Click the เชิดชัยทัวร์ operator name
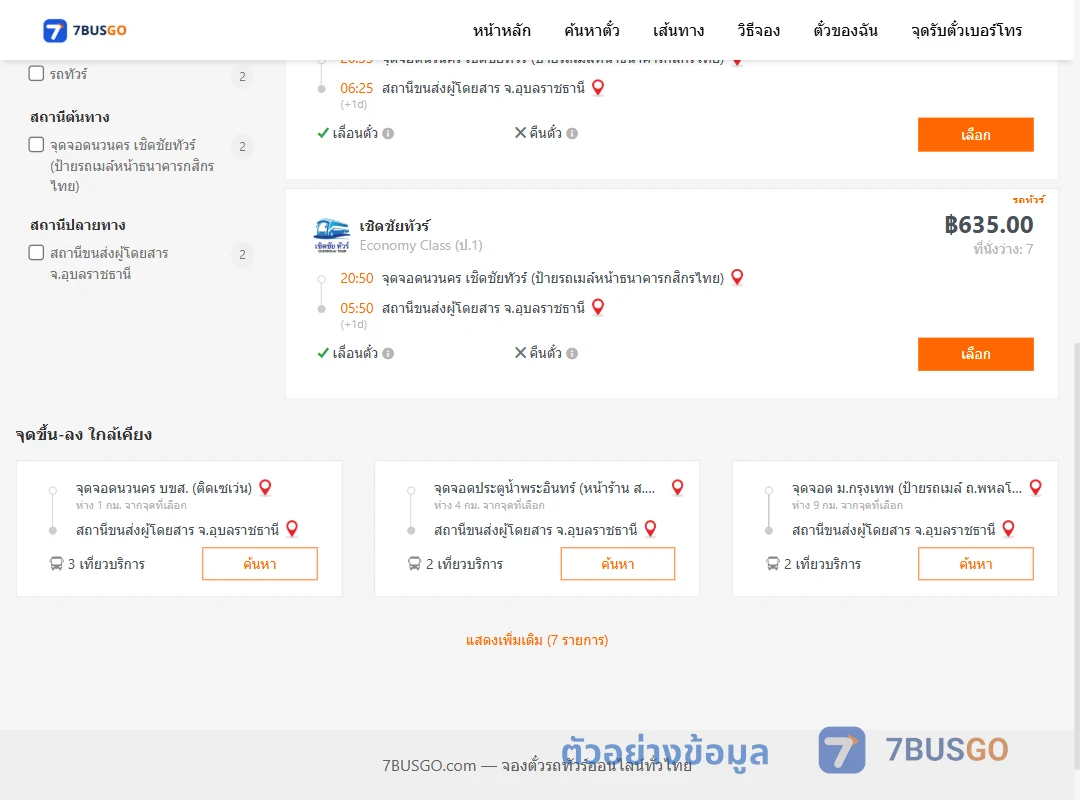The width and height of the screenshot is (1080, 800). [395, 225]
